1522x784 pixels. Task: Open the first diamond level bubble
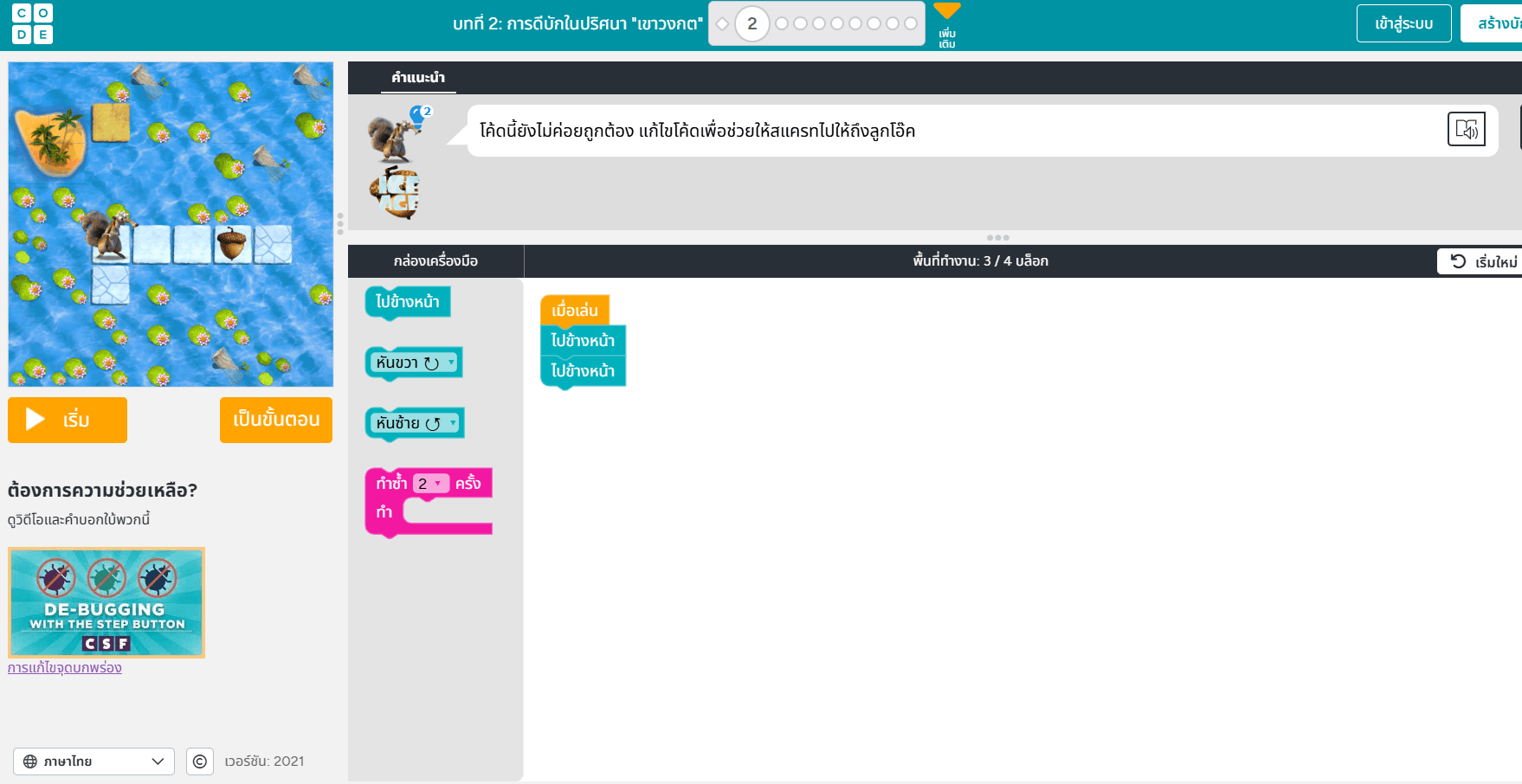point(722,23)
